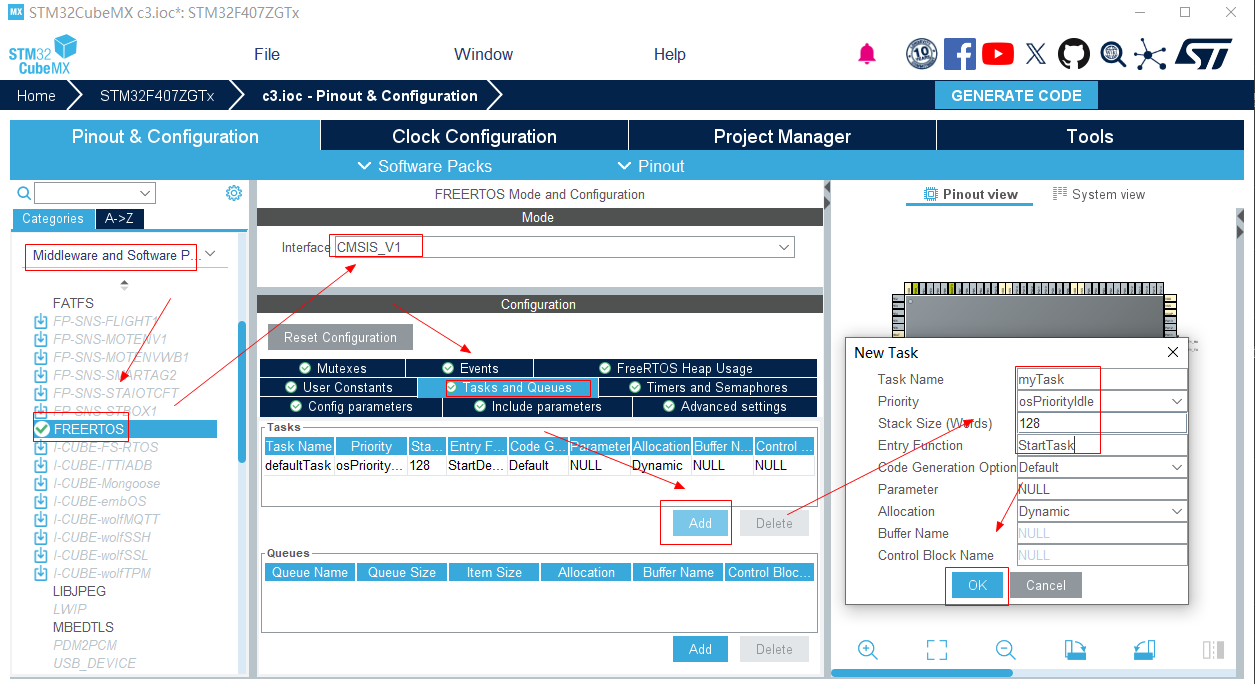Switch to Clock Configuration tab

tap(474, 136)
